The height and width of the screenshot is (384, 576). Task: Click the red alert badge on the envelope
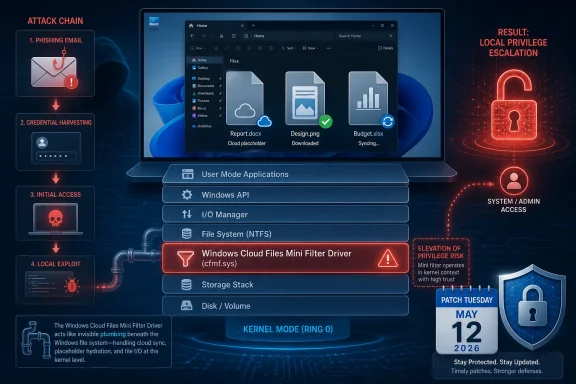tap(71, 82)
